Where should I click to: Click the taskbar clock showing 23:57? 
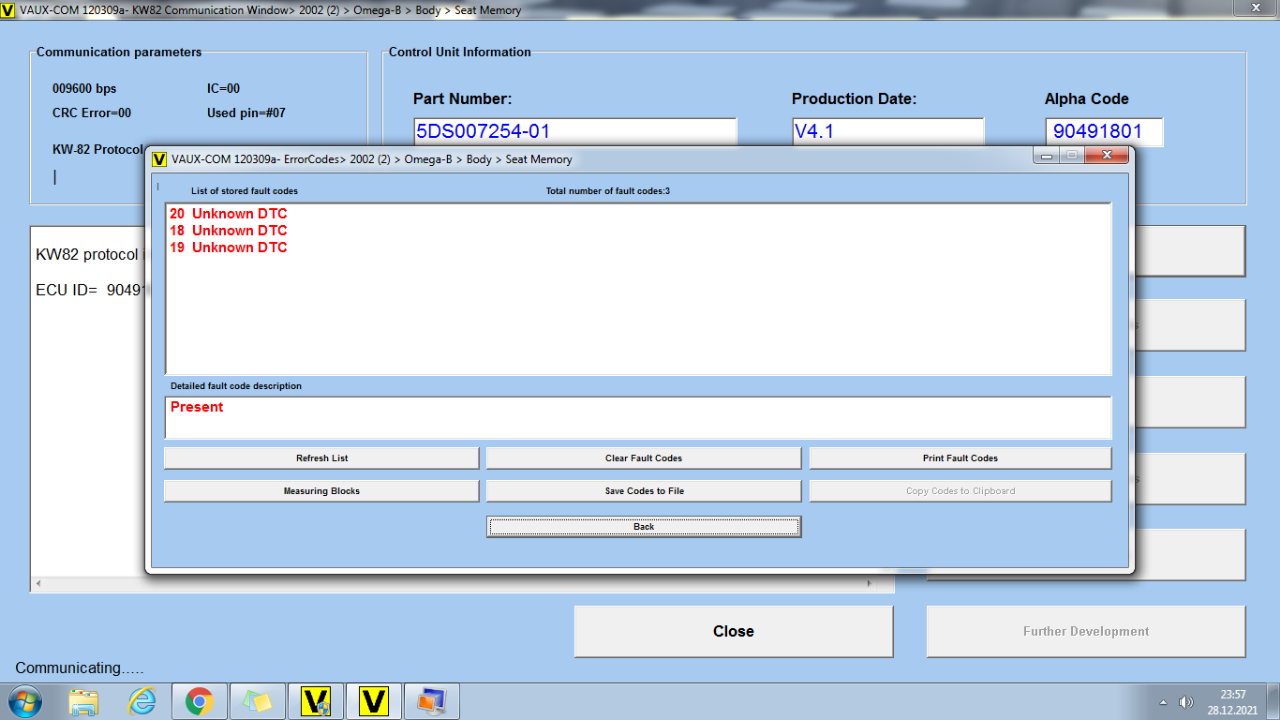(x=1232, y=702)
